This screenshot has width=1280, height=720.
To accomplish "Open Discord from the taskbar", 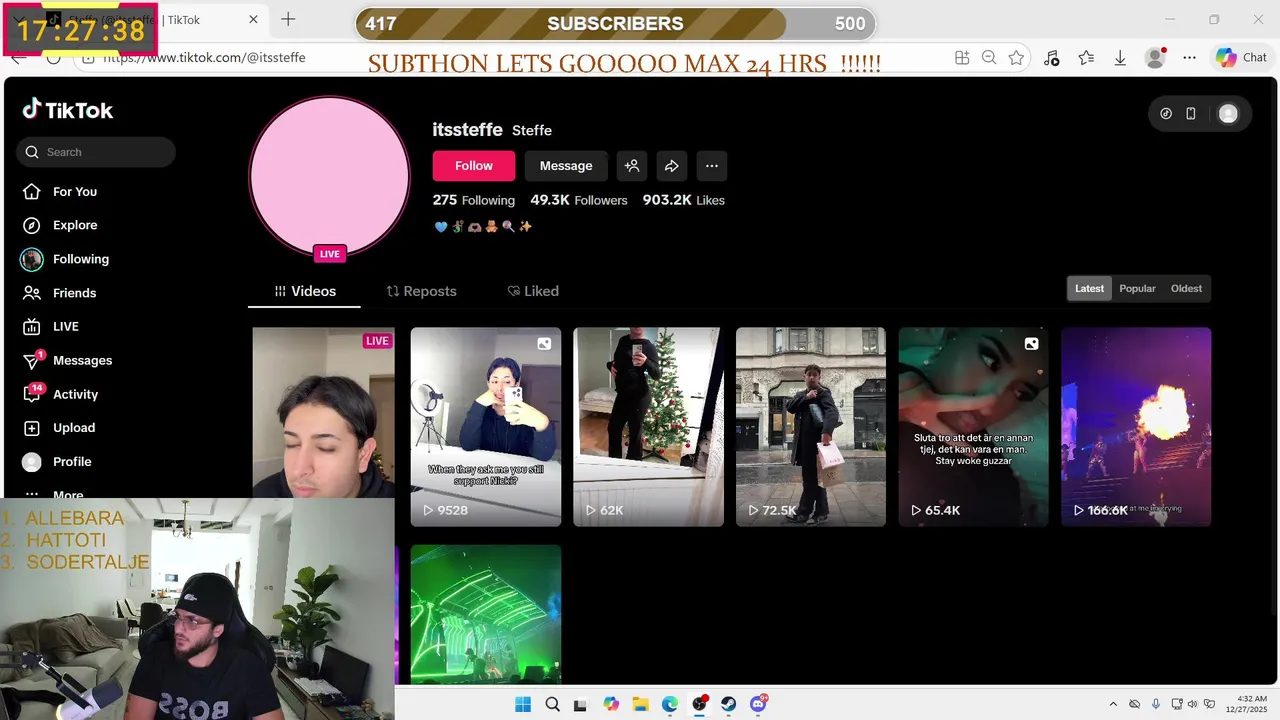I will click(x=759, y=704).
